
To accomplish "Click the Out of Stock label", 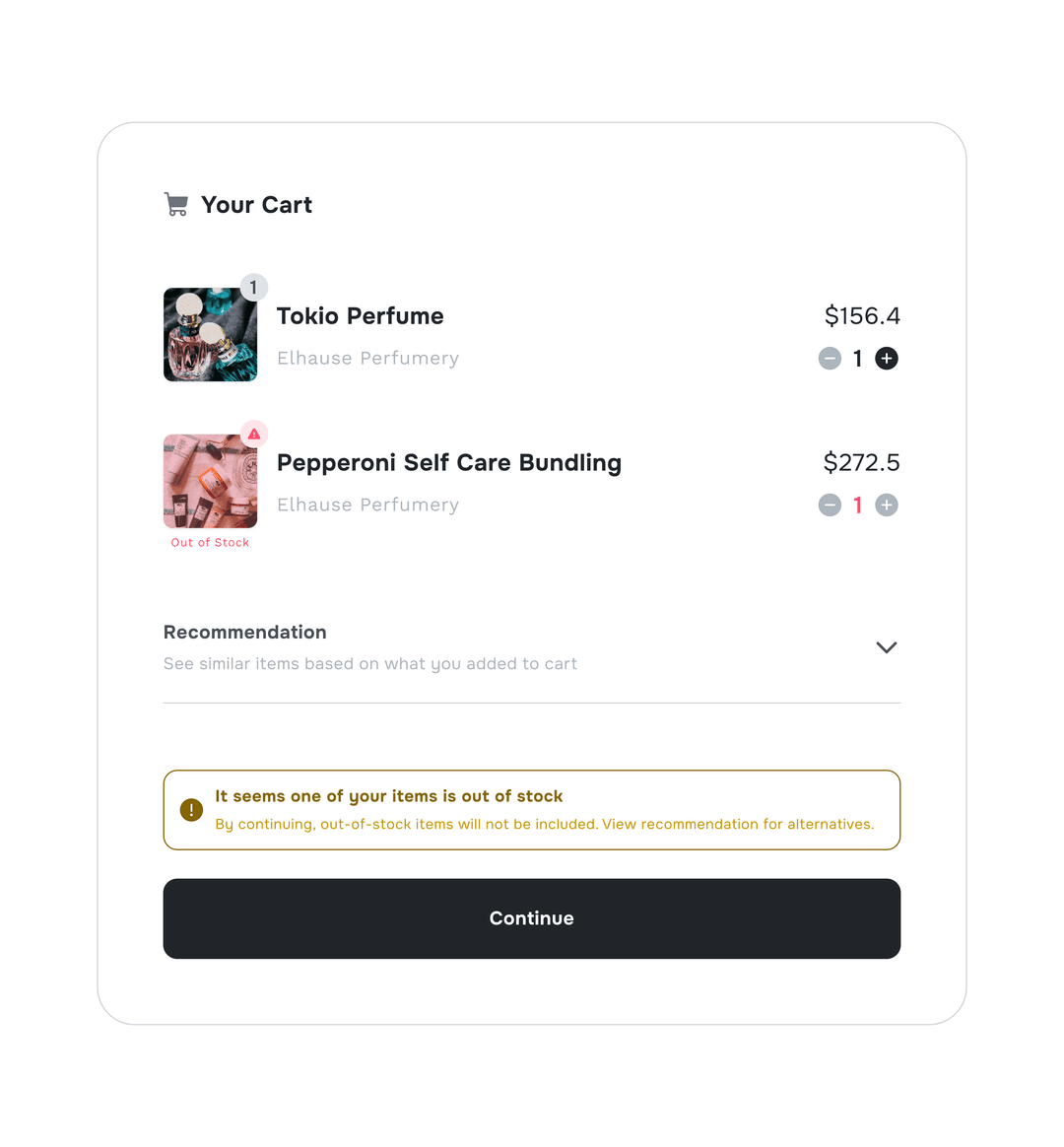I will click(x=210, y=543).
